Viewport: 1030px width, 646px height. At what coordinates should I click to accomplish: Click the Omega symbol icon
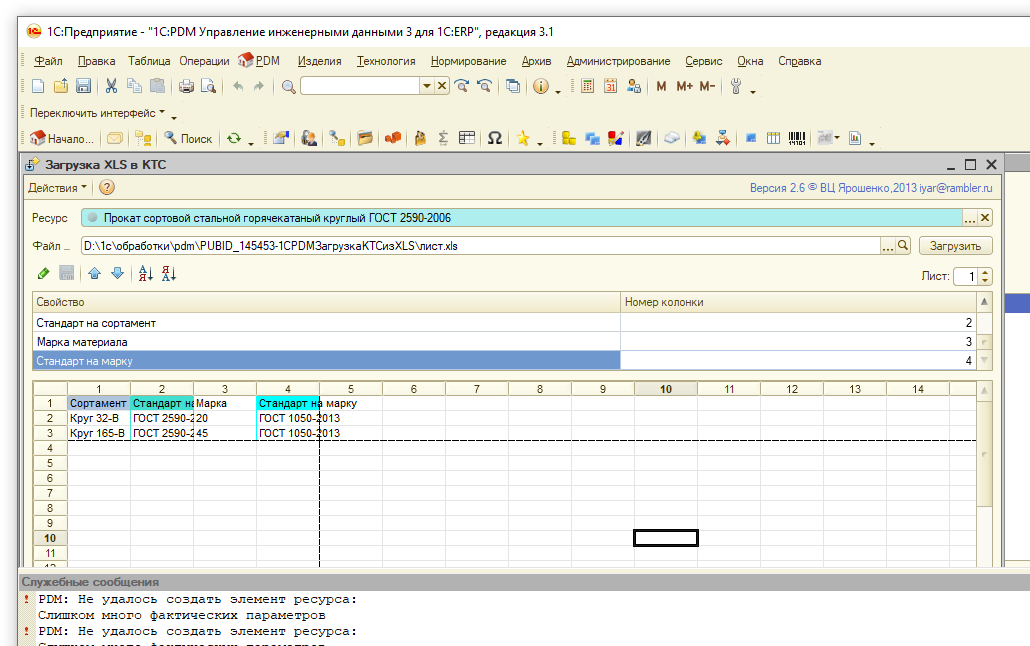(495, 138)
